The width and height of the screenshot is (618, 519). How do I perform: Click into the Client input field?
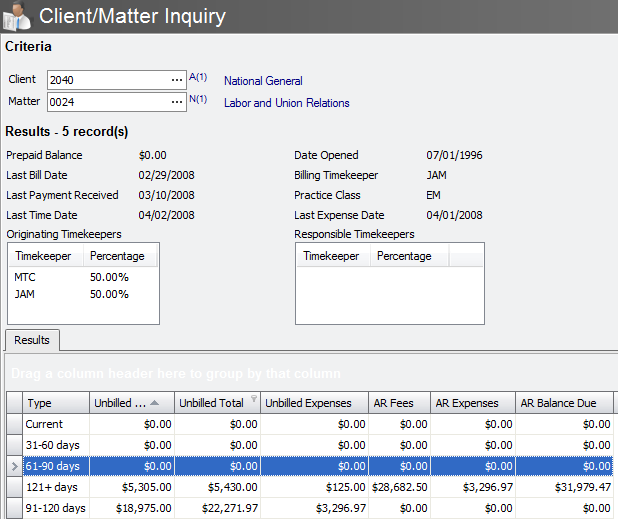[x=105, y=80]
